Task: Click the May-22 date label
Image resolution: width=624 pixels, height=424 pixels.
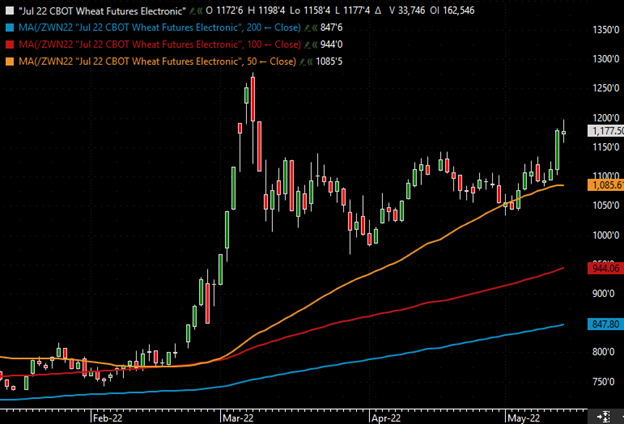Action: pos(524,418)
